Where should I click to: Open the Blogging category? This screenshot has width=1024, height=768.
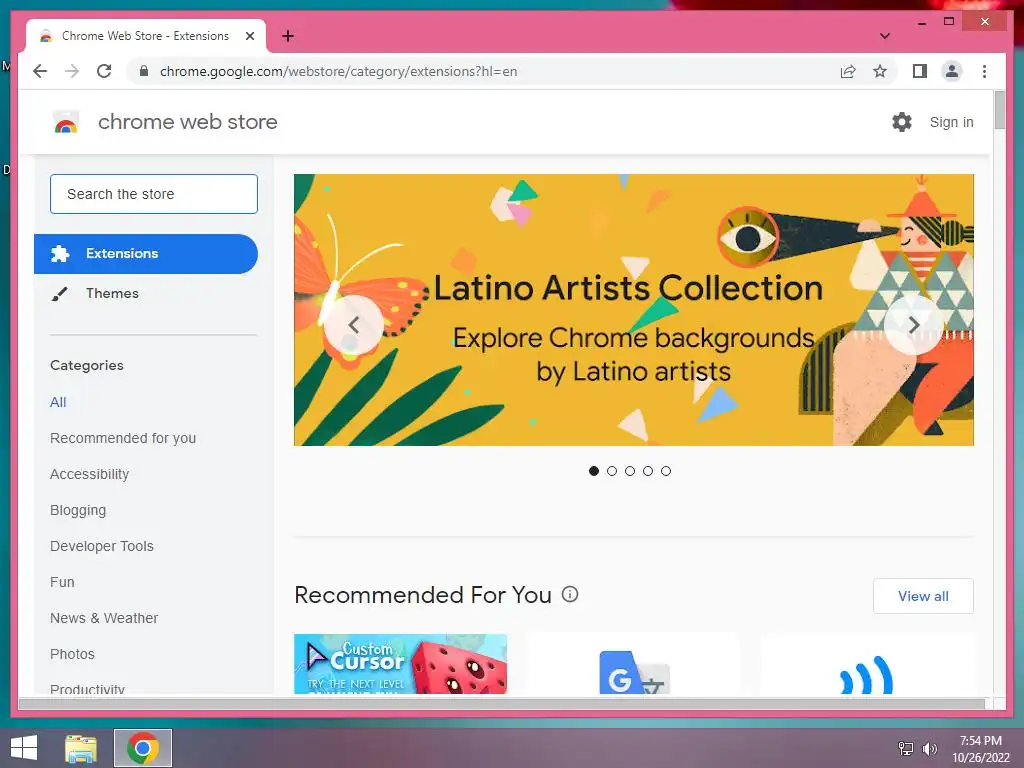(x=78, y=510)
